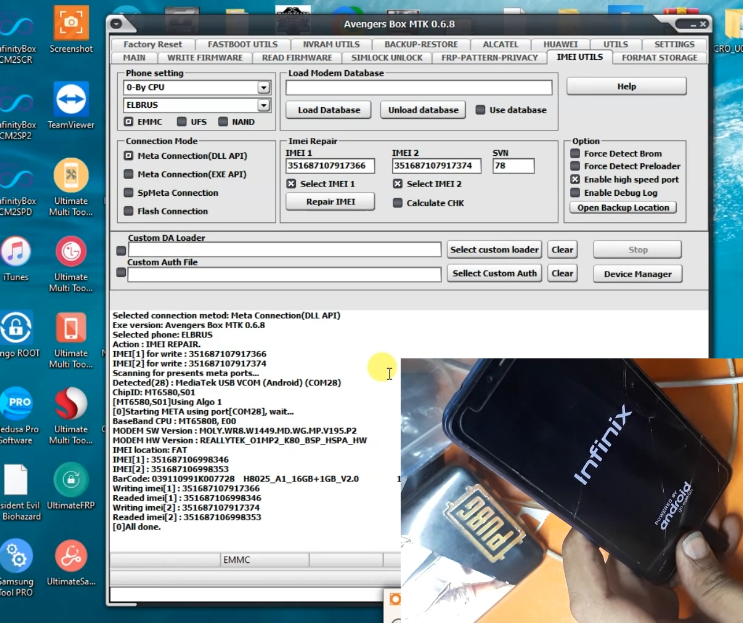Open Device Manager button
The image size is (743, 623).
(x=637, y=274)
